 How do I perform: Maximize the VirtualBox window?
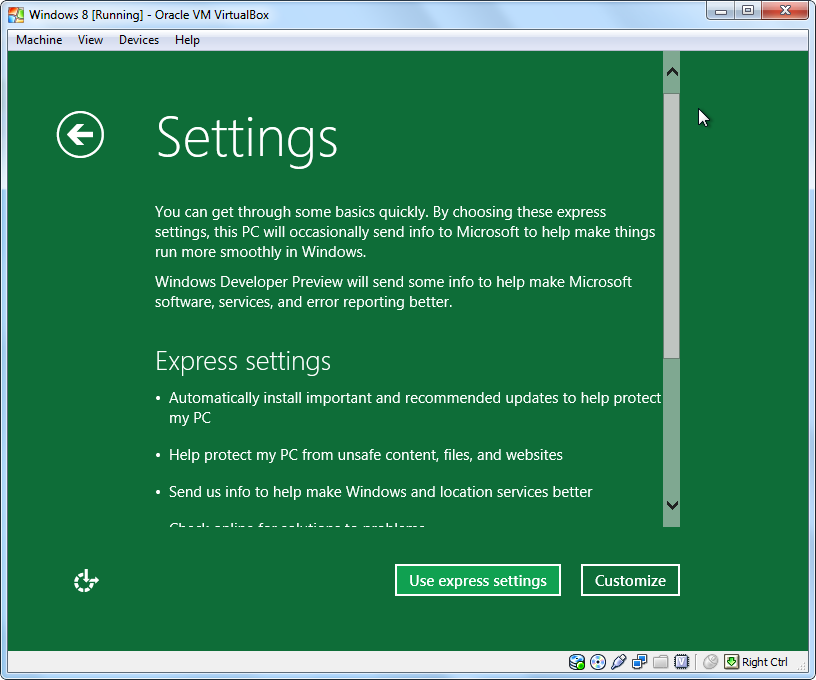point(748,11)
